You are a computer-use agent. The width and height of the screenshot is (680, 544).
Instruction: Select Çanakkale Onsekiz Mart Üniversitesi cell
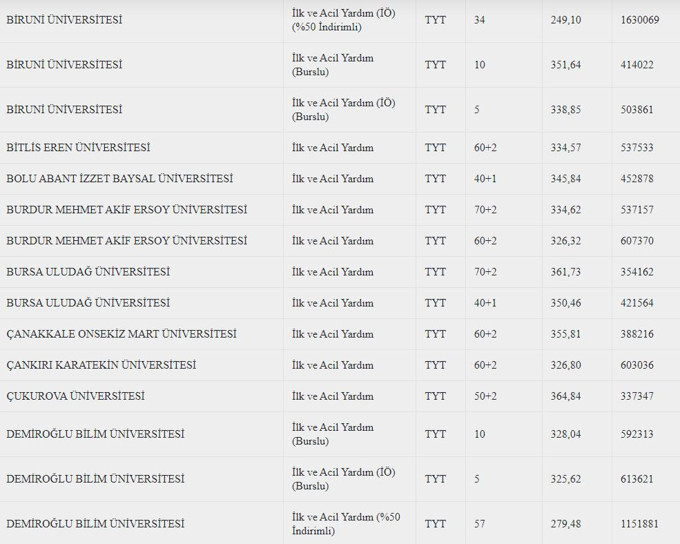(x=121, y=334)
